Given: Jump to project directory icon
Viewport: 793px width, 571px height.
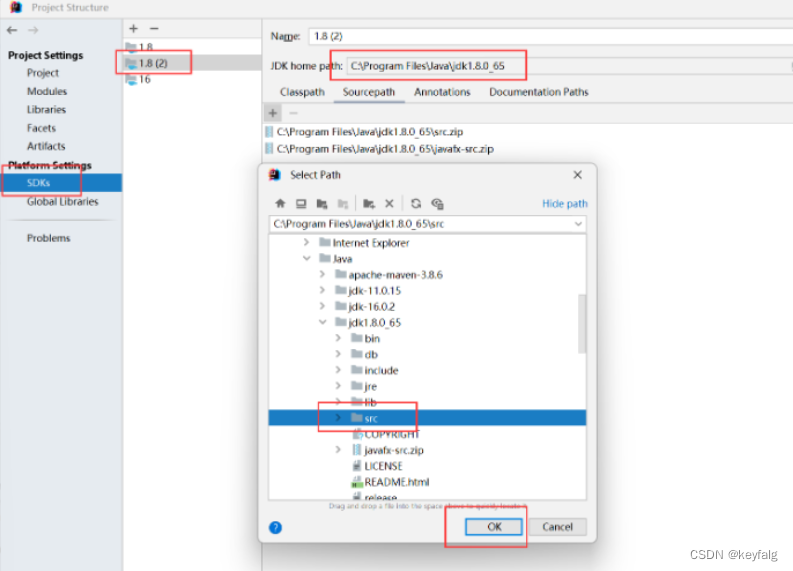Looking at the screenshot, I should (x=322, y=203).
